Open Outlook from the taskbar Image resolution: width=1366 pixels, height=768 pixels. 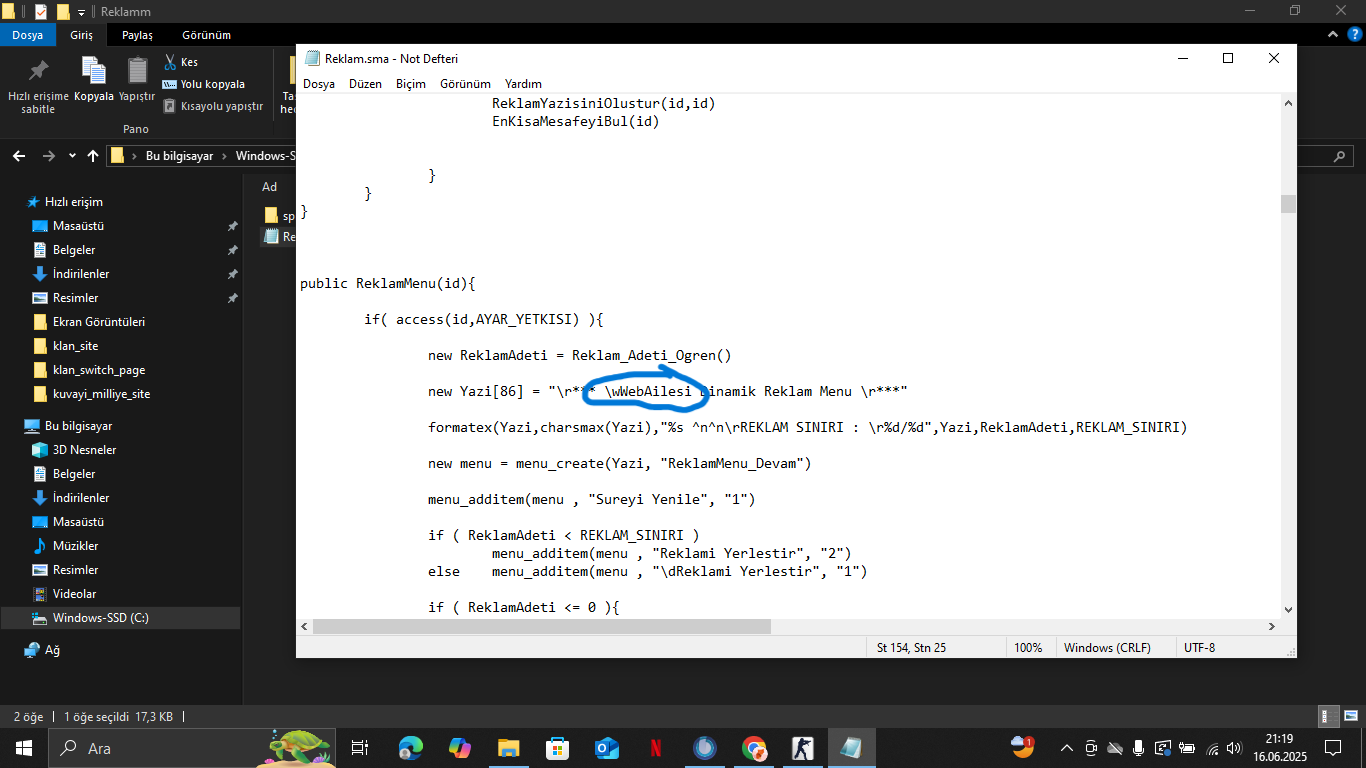pos(607,748)
